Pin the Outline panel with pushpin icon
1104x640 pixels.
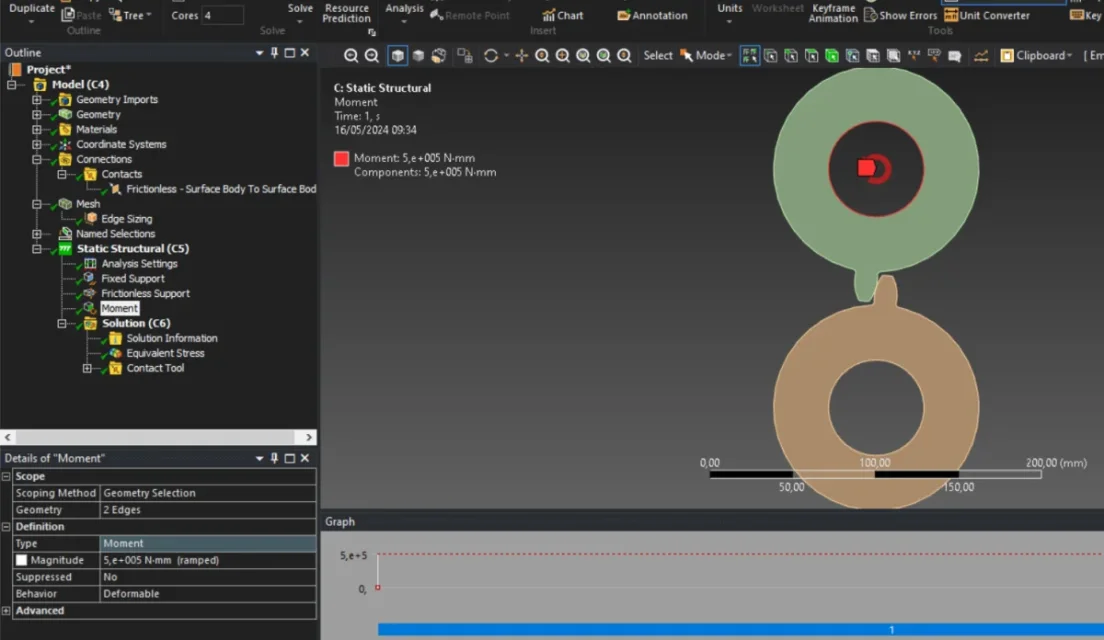coord(274,53)
